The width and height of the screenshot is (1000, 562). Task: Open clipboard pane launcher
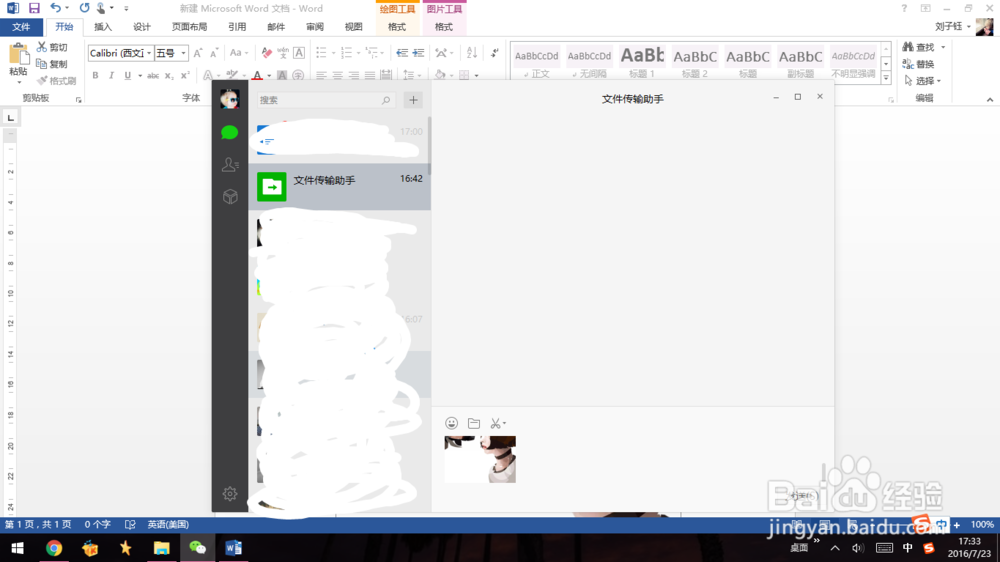click(x=78, y=100)
